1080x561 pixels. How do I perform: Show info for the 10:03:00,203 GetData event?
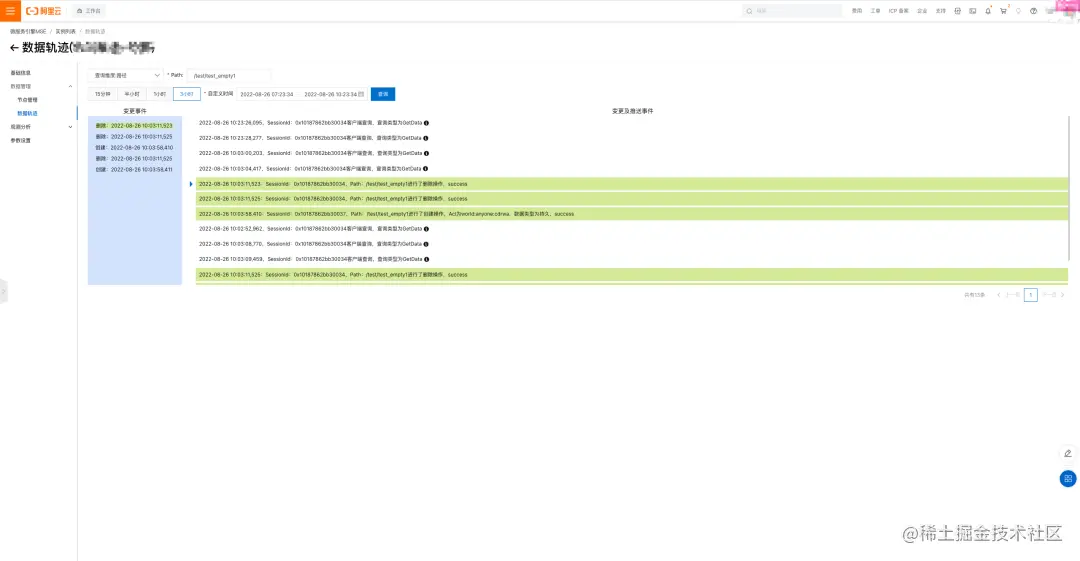426,153
